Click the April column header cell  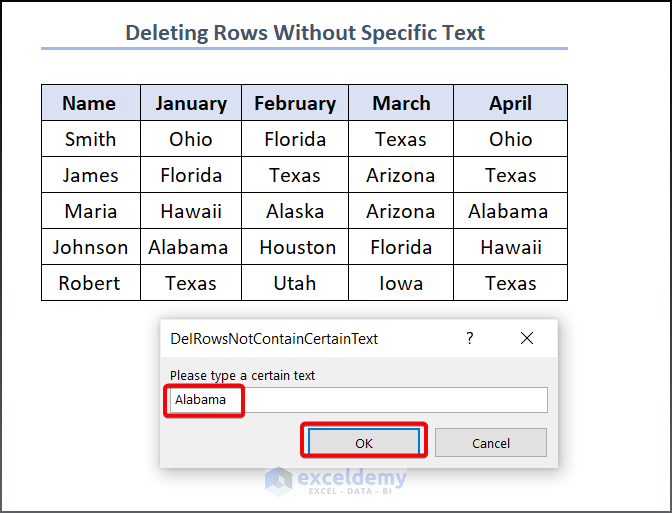pos(510,103)
